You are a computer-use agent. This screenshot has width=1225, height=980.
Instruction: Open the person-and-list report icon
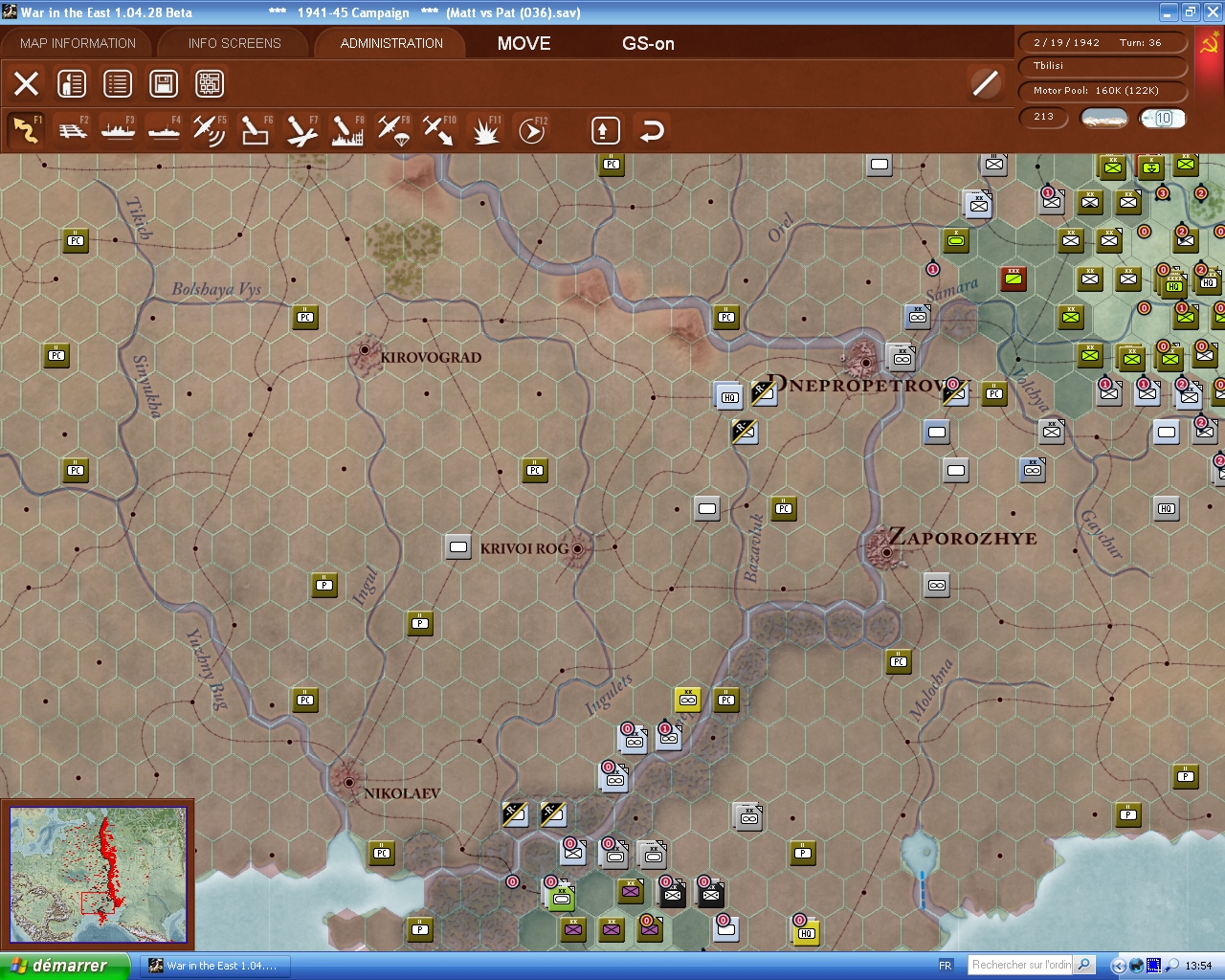pos(72,83)
